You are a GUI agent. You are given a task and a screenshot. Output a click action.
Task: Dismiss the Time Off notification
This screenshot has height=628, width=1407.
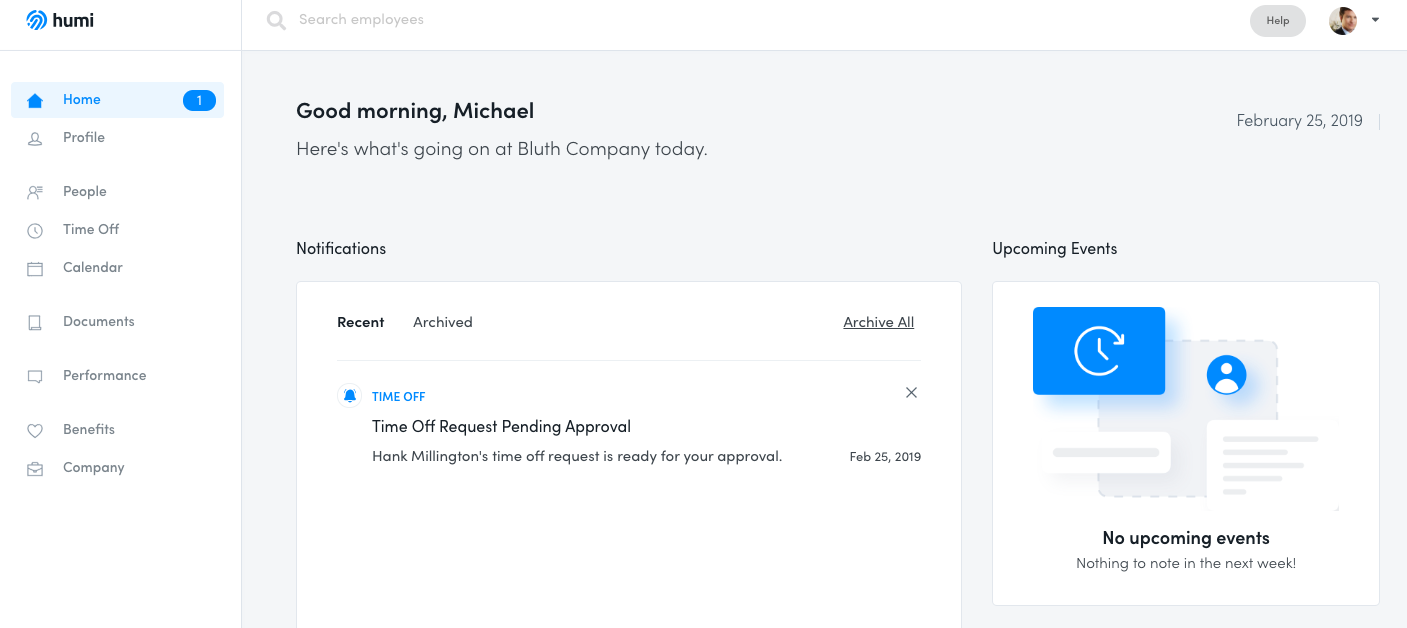tap(911, 393)
